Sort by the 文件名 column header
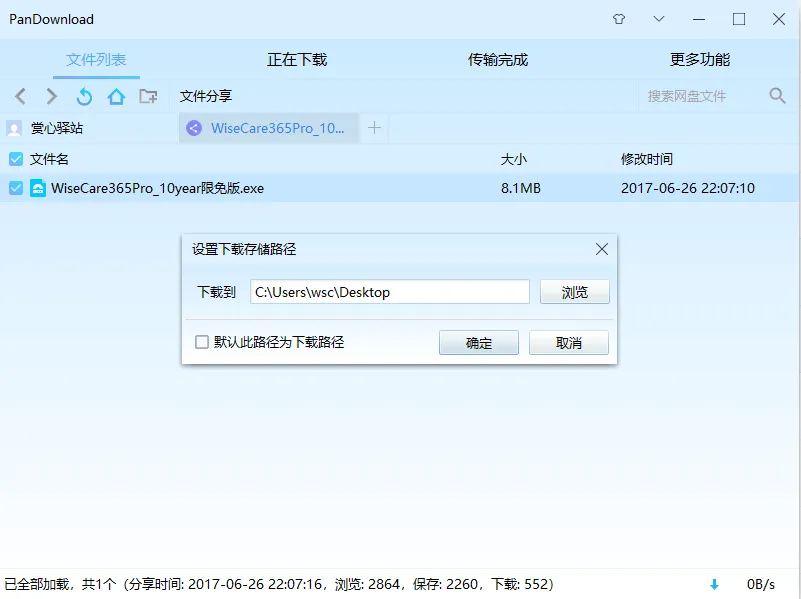This screenshot has height=599, width=801. 49,159
